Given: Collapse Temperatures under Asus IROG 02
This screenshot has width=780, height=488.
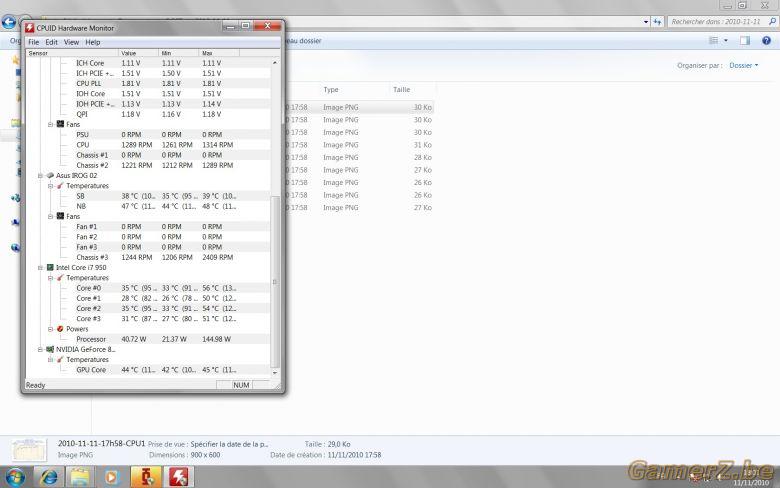Looking at the screenshot, I should click(50, 186).
